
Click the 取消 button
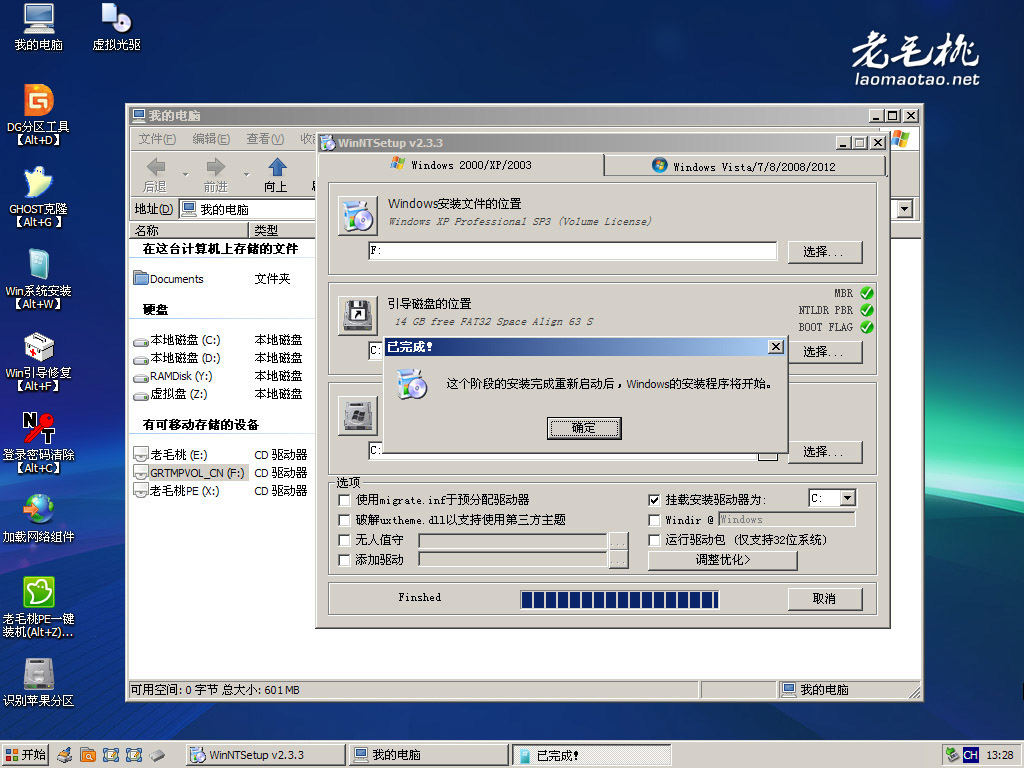point(824,599)
